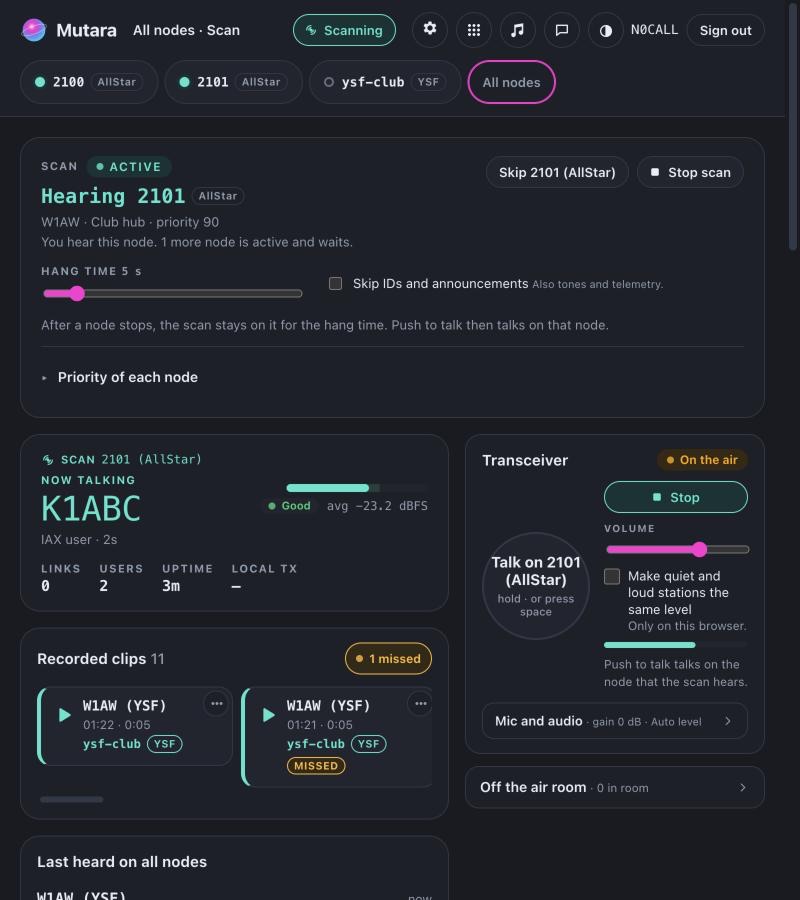Open settings with the gear icon
Image resolution: width=800 pixels, height=900 pixels.
[x=430, y=29]
